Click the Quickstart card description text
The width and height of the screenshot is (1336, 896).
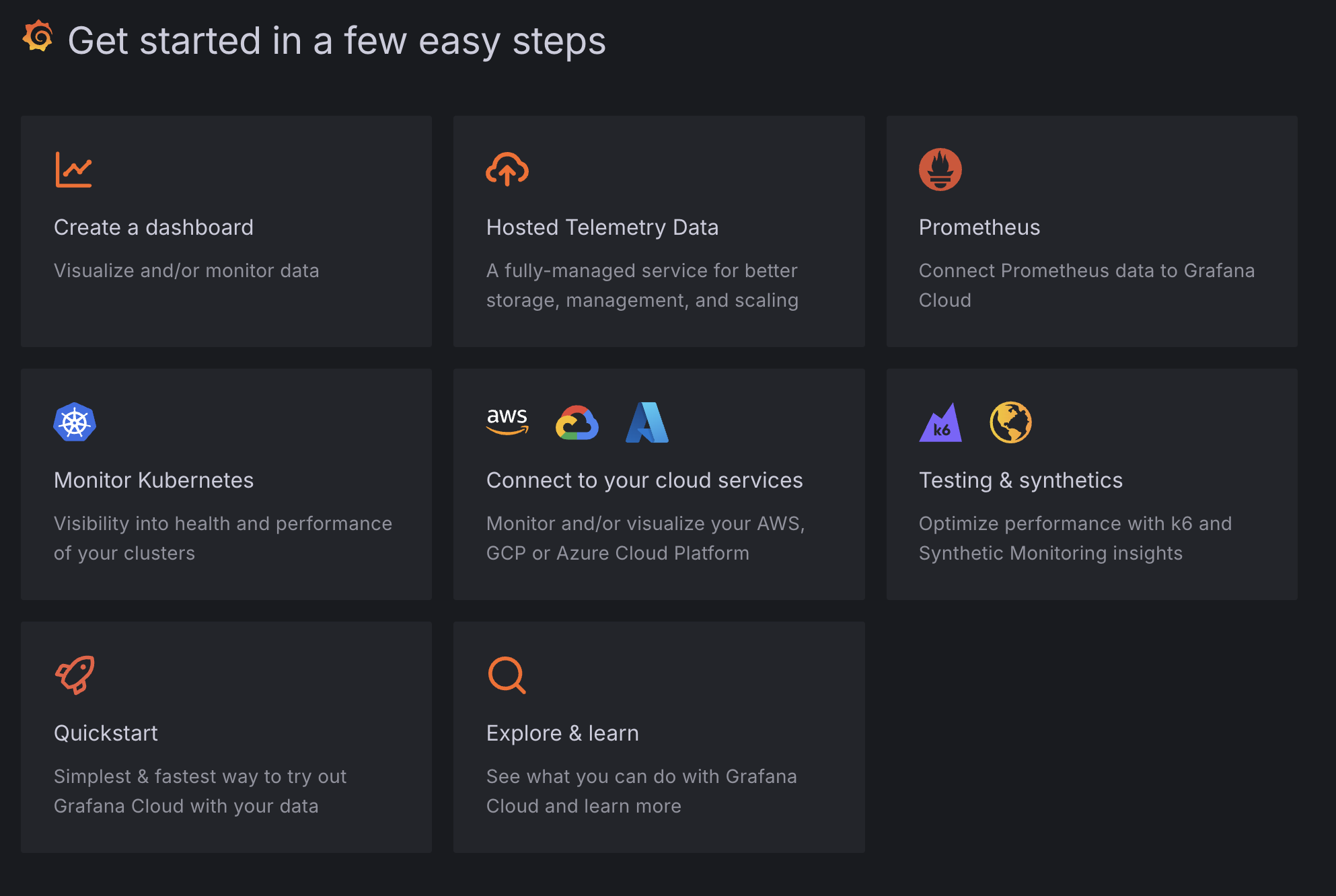pyautogui.click(x=200, y=791)
